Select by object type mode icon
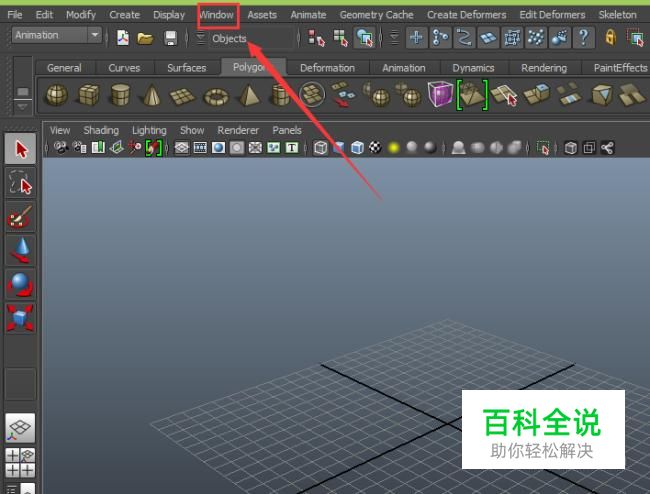650x494 pixels. (x=340, y=38)
